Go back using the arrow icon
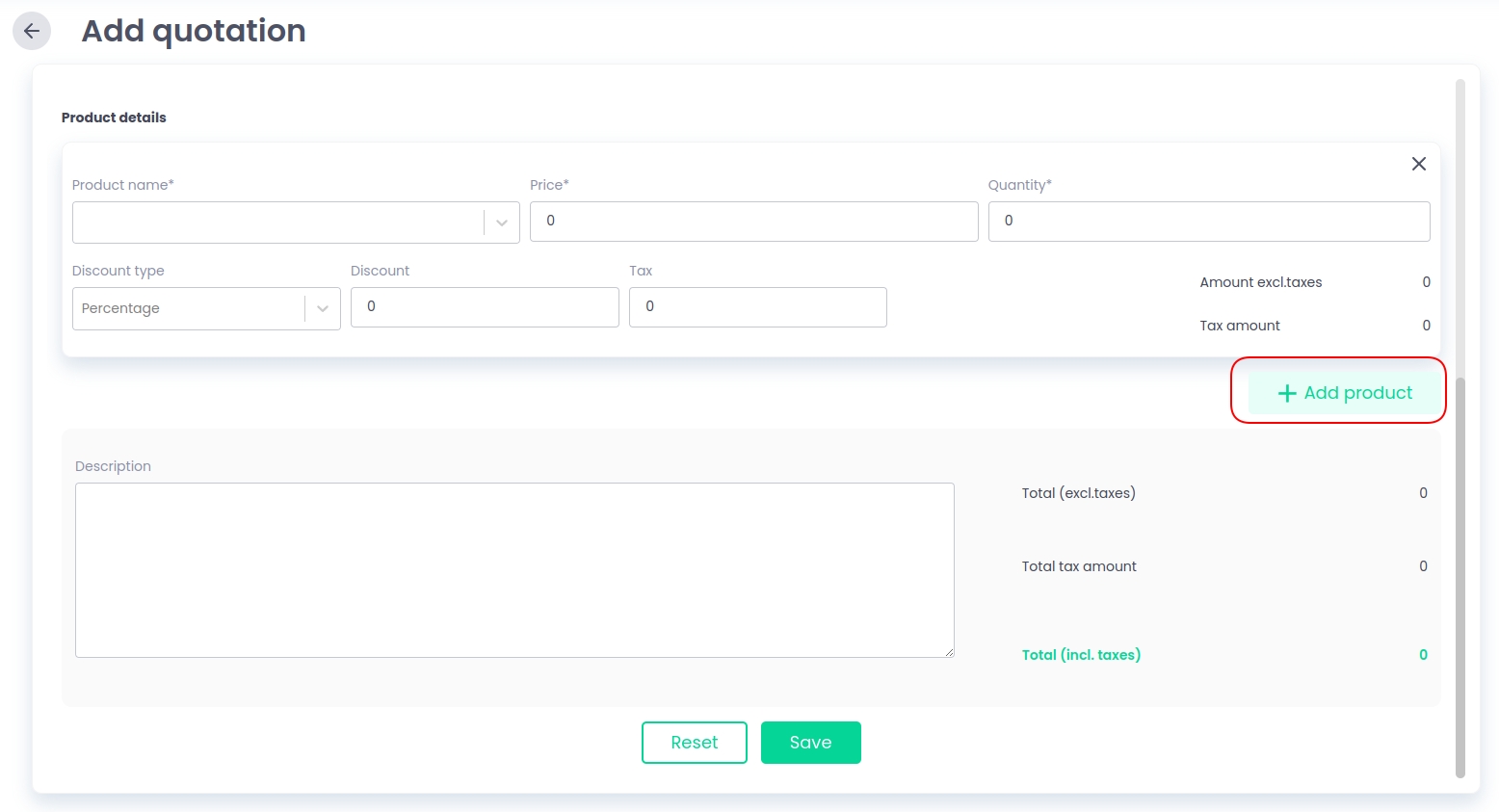 (32, 31)
